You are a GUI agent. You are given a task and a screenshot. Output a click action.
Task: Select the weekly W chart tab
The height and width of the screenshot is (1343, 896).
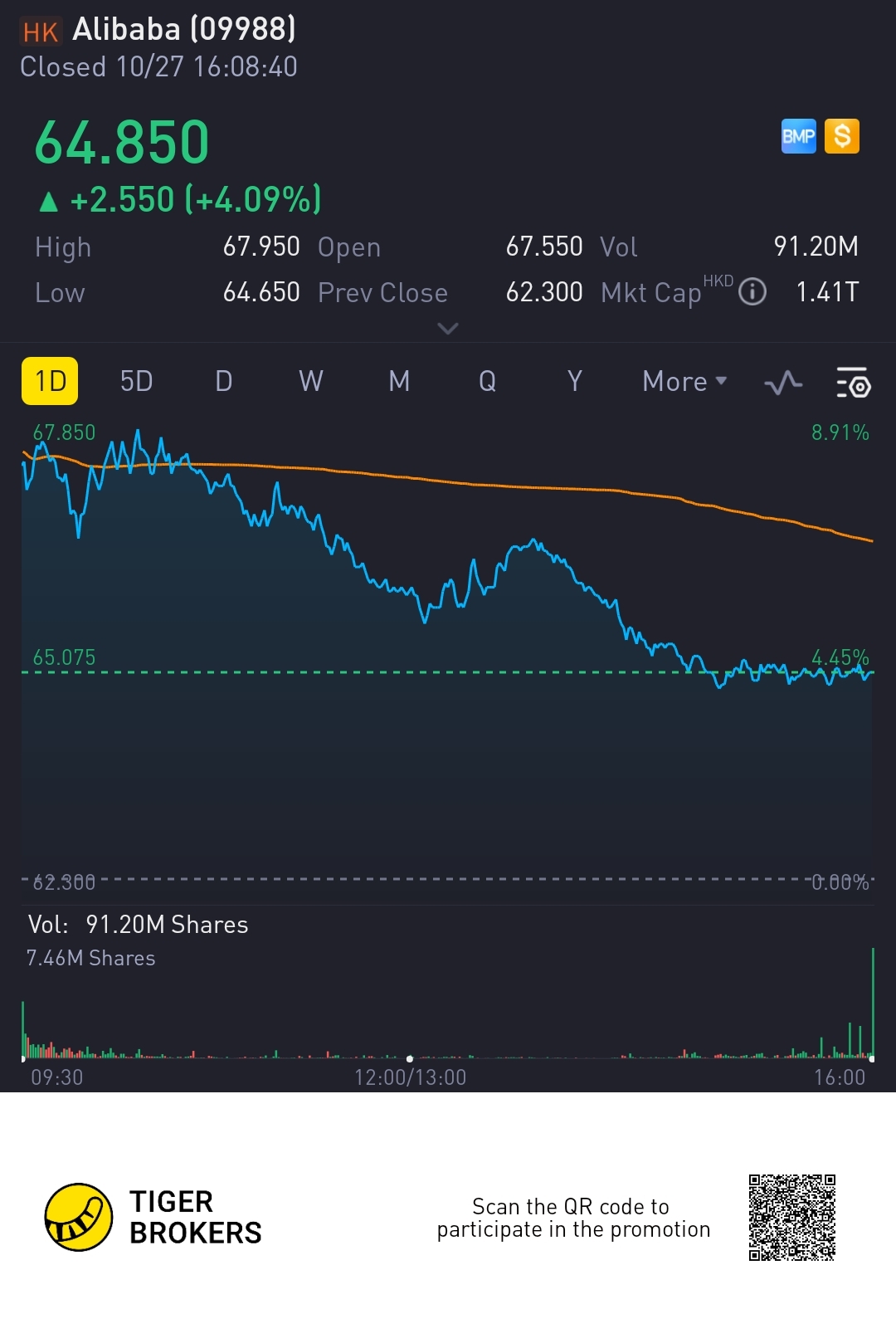point(311,382)
